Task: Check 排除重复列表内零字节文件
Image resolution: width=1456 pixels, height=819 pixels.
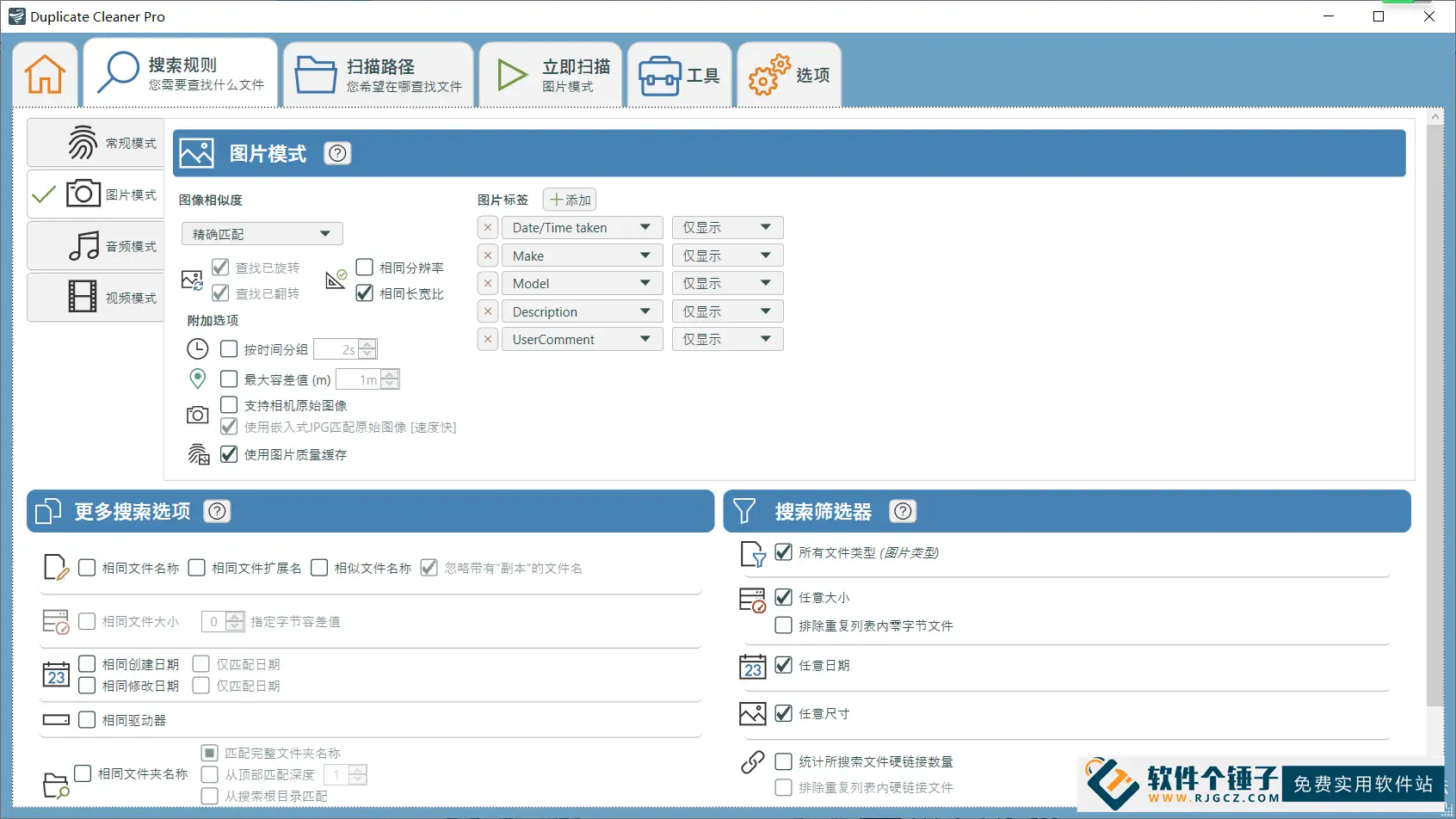Action: coord(784,625)
